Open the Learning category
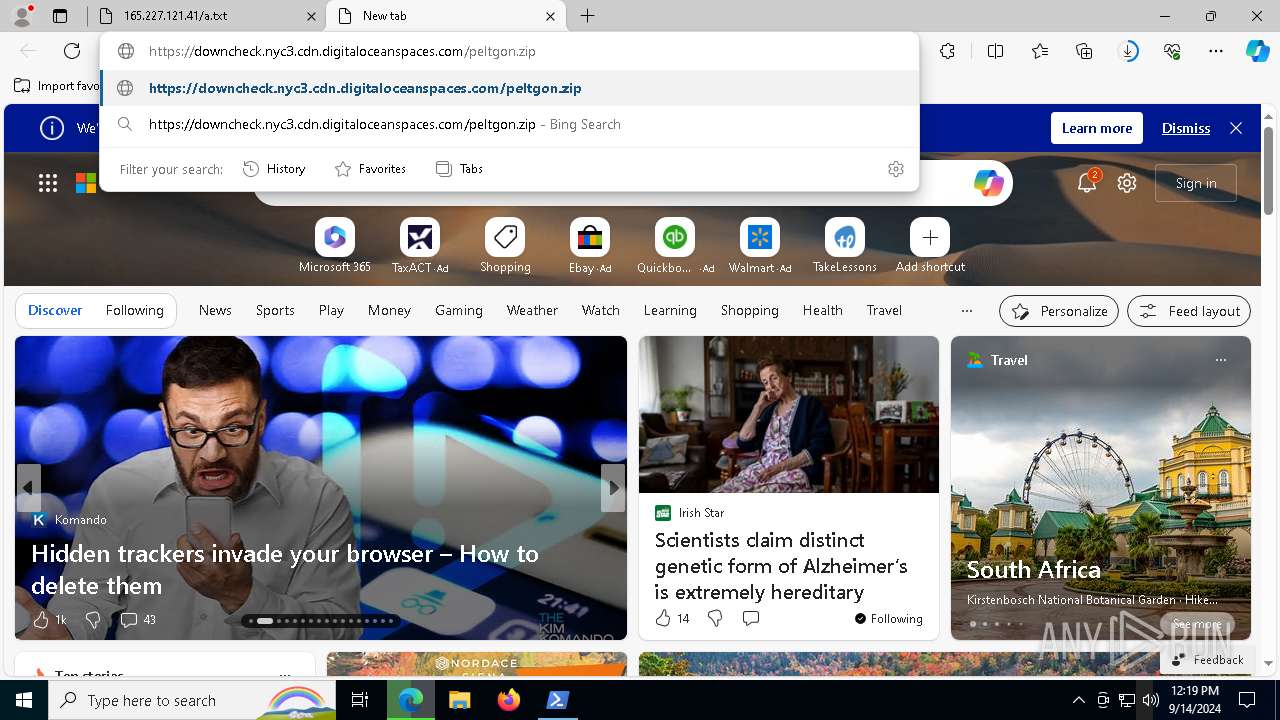 click(670, 311)
